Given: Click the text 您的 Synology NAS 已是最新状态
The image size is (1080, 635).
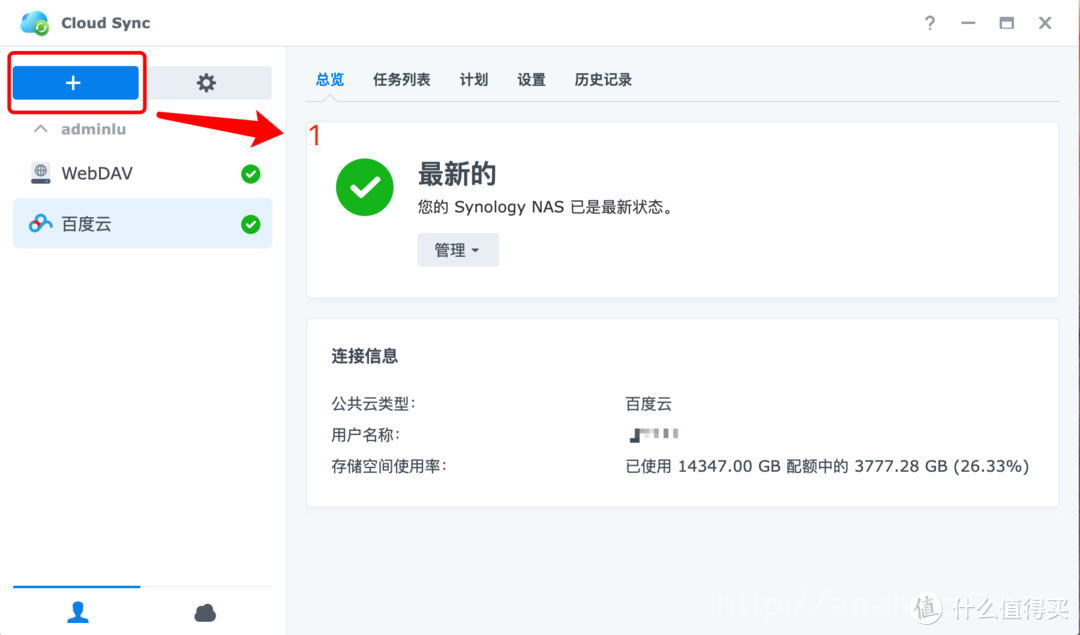Looking at the screenshot, I should pos(545,207).
